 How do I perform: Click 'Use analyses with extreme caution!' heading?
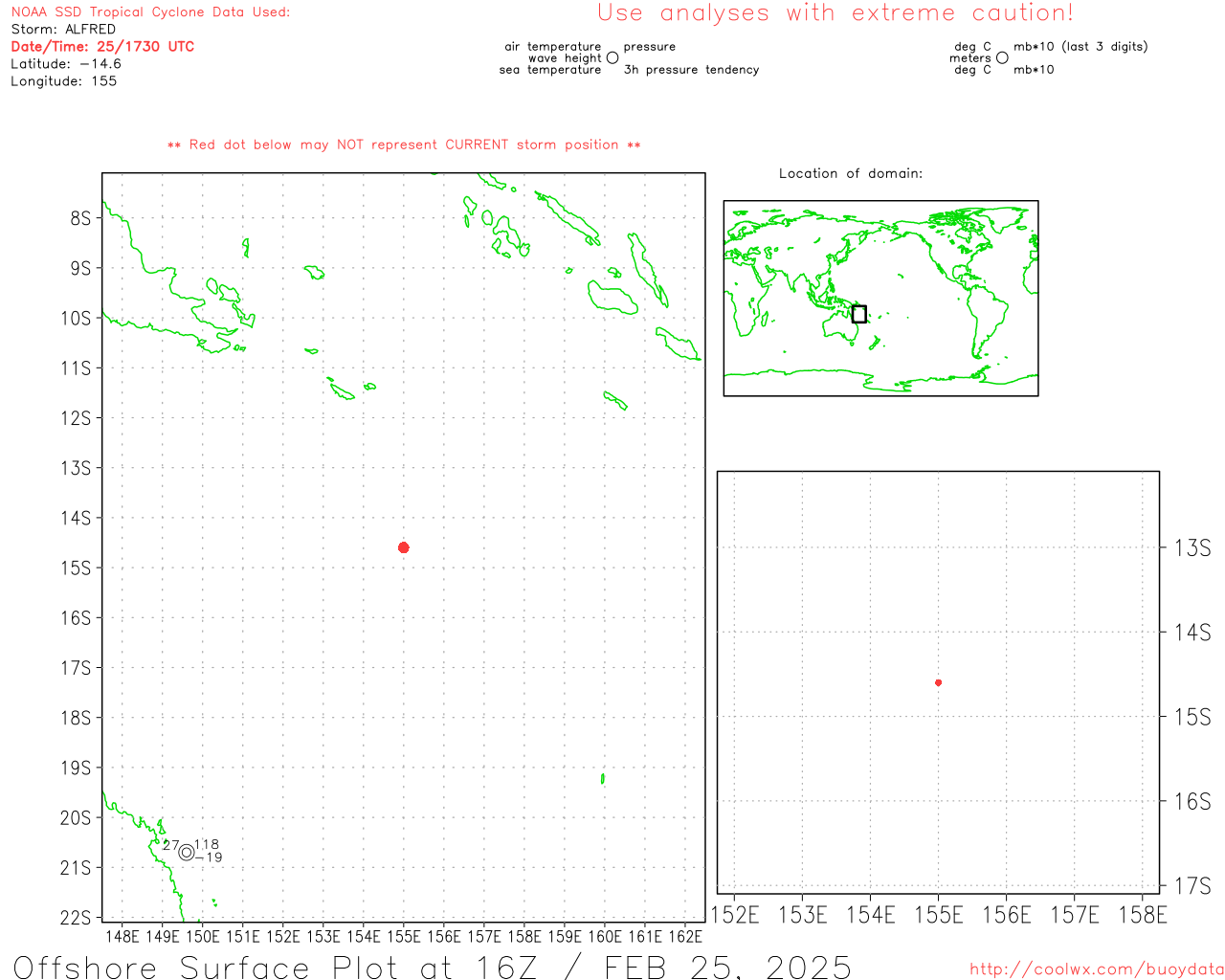click(835, 13)
